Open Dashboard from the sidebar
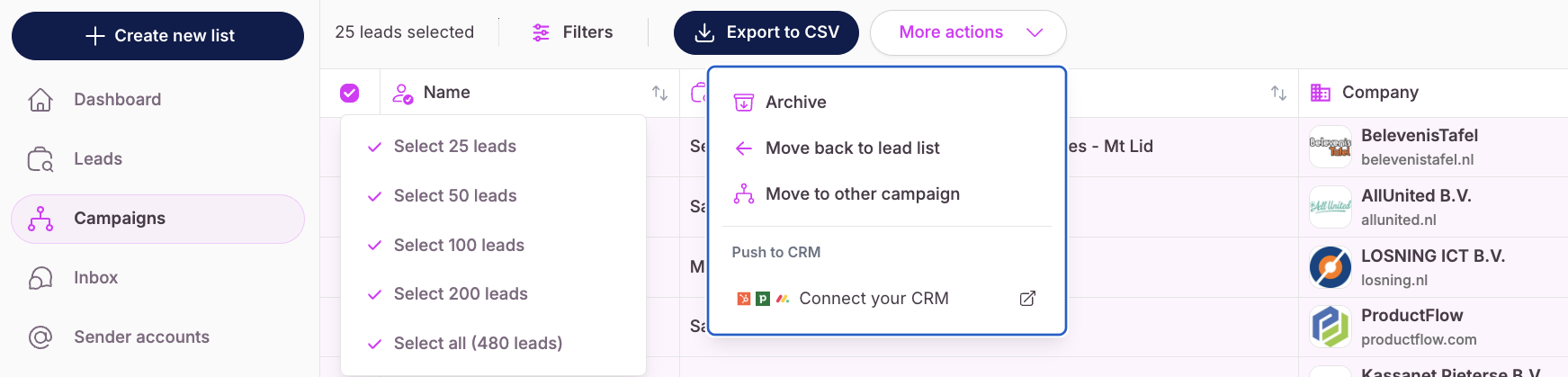Screen dimensions: 1568x377 click(157, 99)
